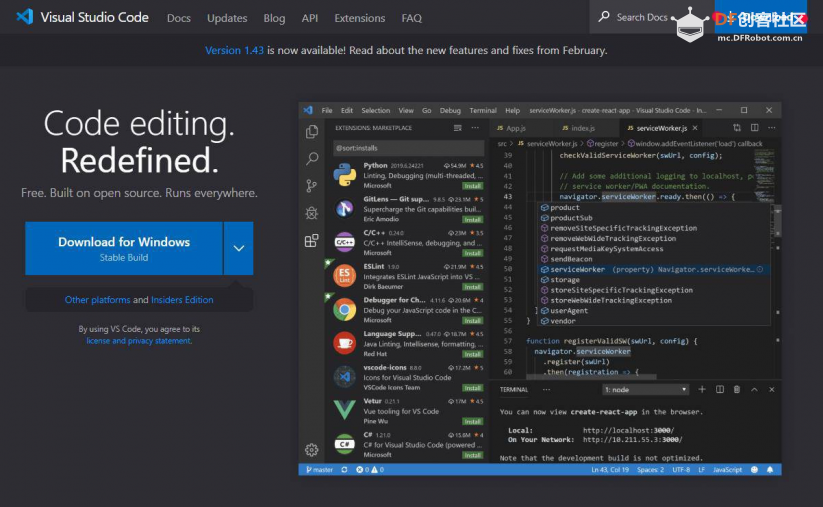
Task: Open the terminal selector dropdown 1: node
Action: pos(645,389)
